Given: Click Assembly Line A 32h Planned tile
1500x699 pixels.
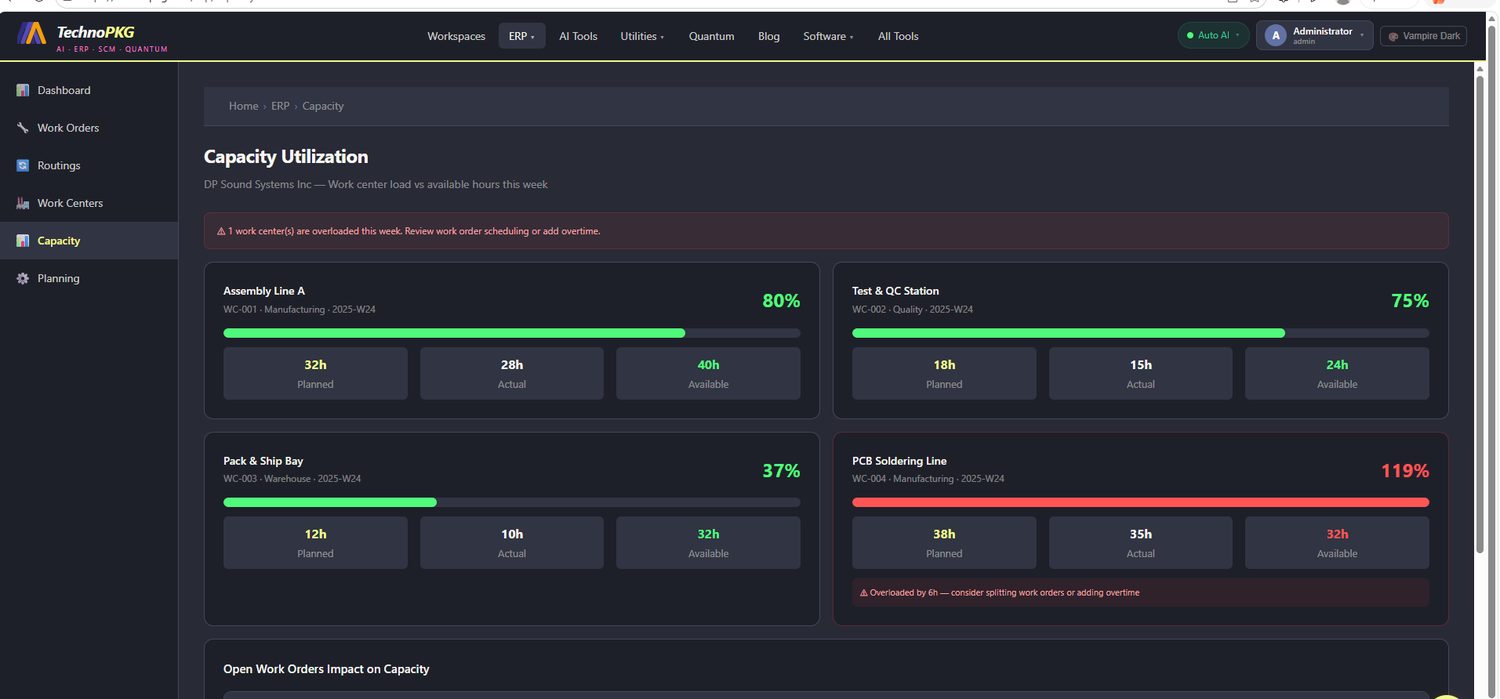Looking at the screenshot, I should [x=315, y=373].
